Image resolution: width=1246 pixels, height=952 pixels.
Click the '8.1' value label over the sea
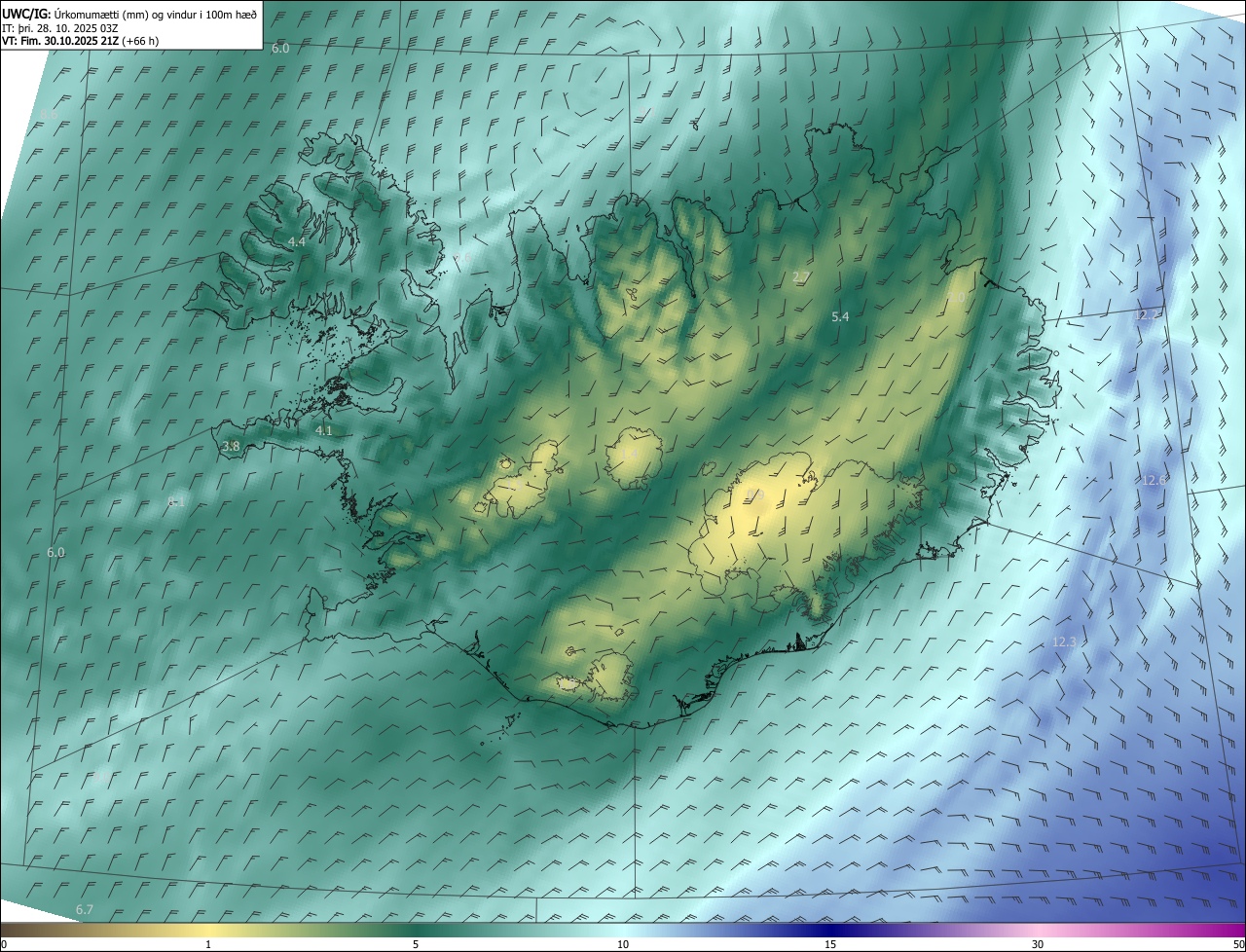click(x=176, y=502)
